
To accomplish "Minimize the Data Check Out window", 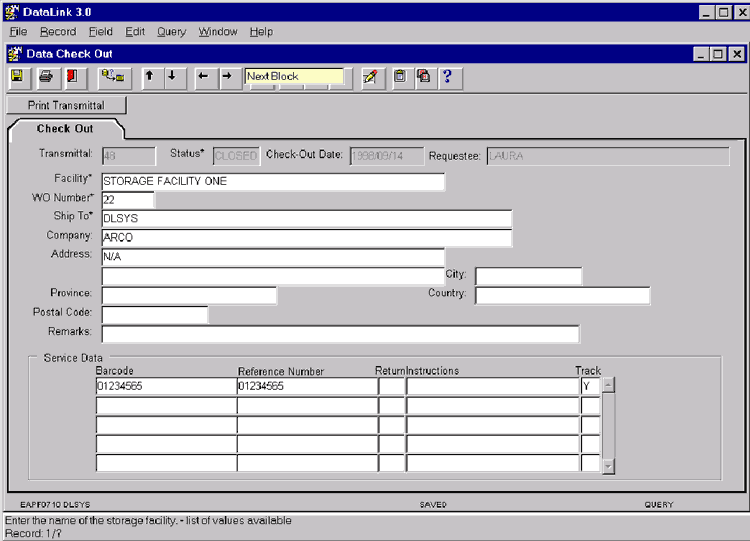I will [701, 54].
